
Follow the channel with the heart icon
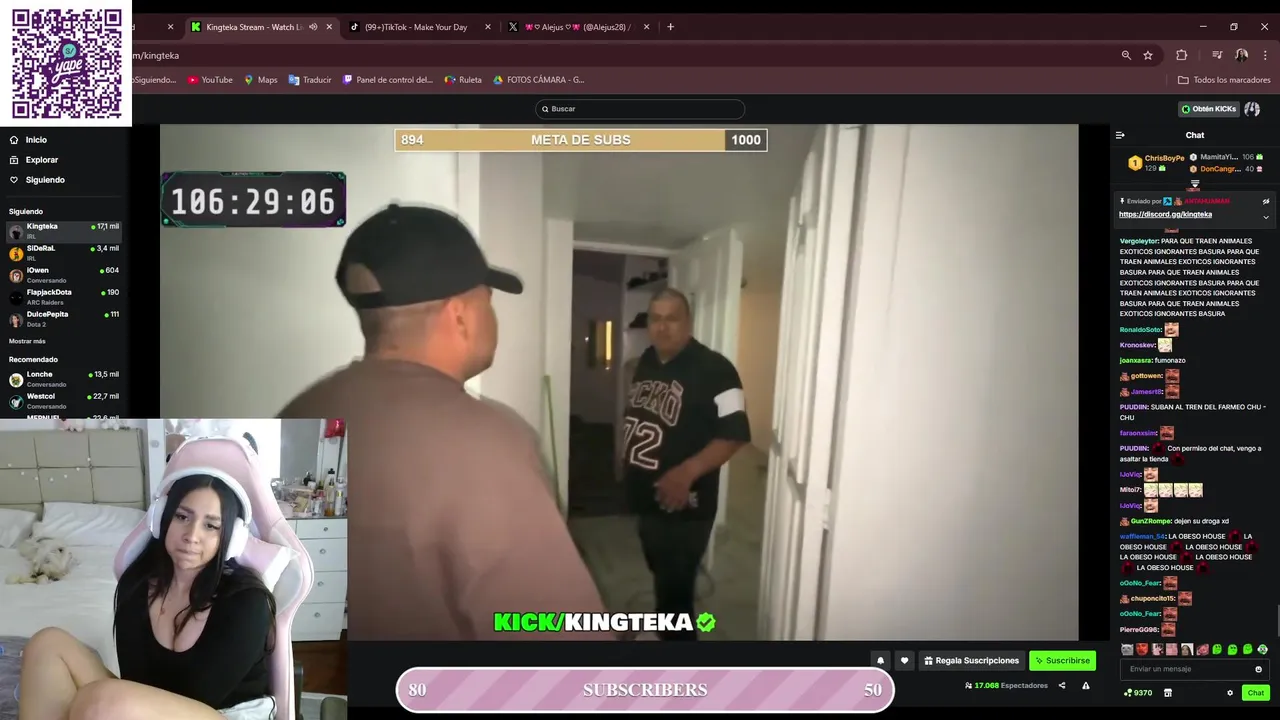tap(904, 661)
